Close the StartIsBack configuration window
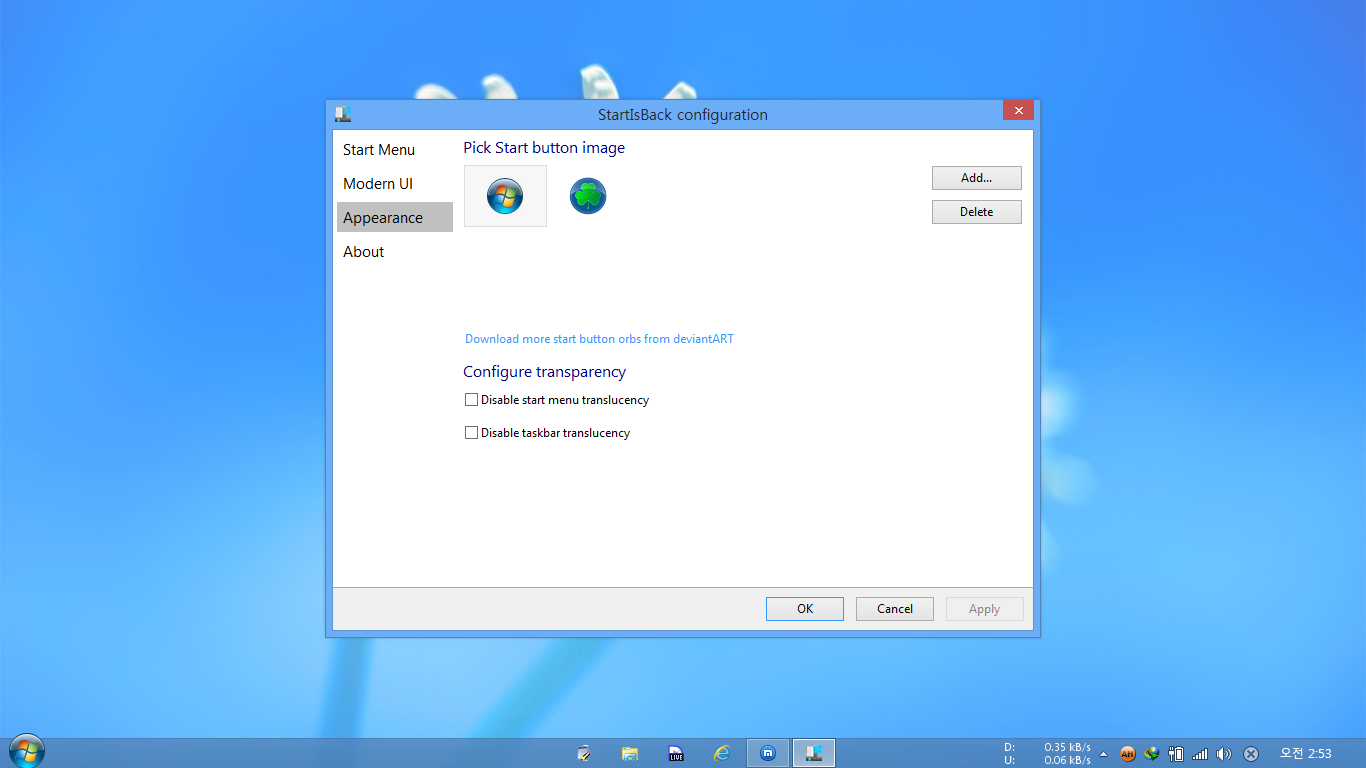The width and height of the screenshot is (1366, 768). (x=1018, y=110)
